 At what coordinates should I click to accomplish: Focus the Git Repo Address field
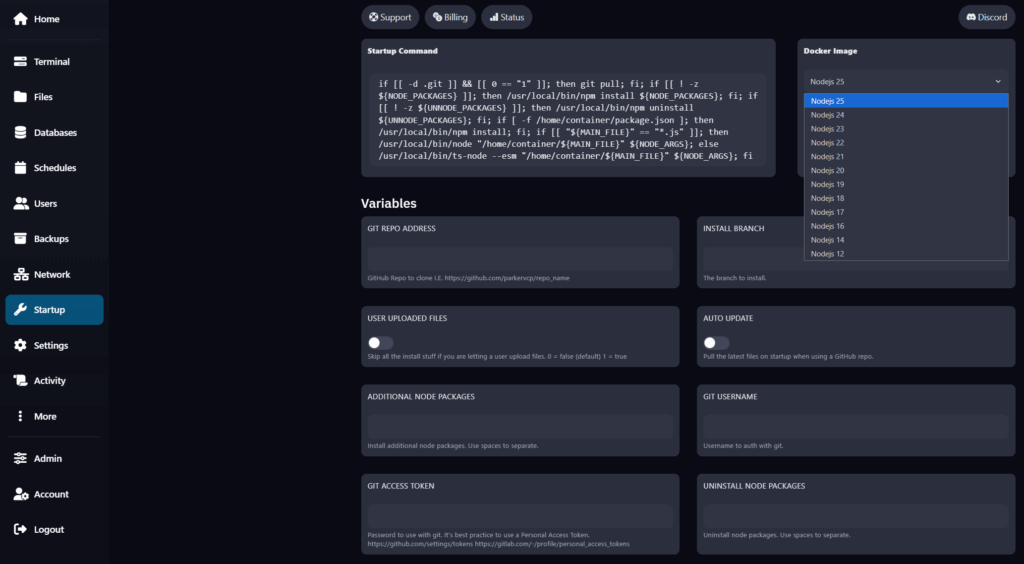point(520,259)
